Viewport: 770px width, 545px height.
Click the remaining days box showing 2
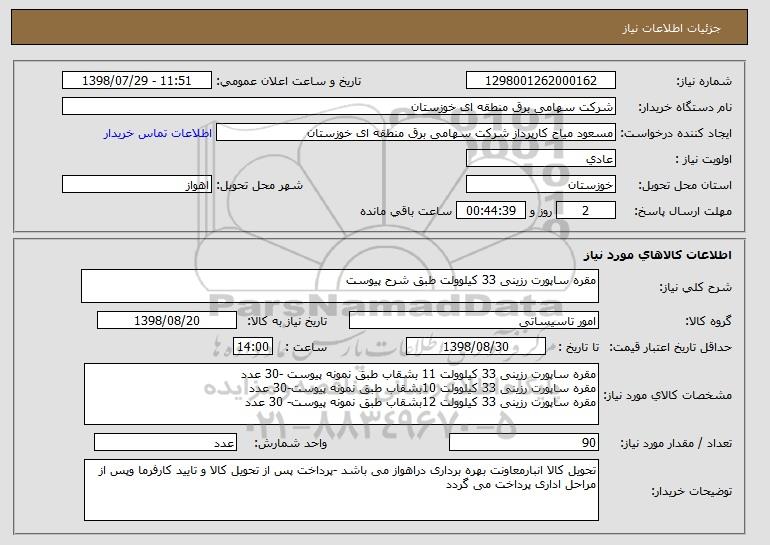(x=586, y=211)
